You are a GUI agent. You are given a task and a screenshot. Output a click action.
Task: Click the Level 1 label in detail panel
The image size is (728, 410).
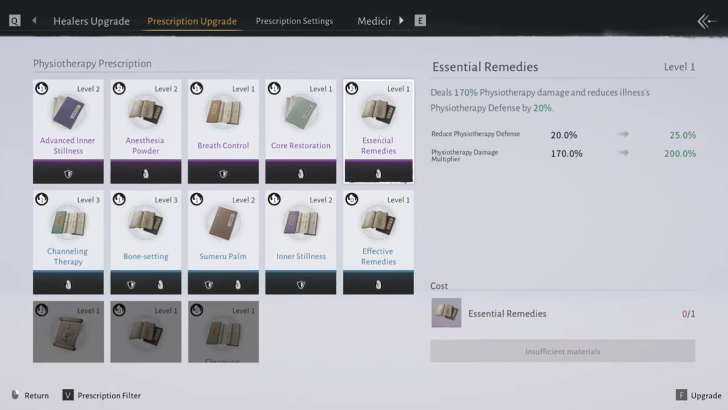pyautogui.click(x=679, y=67)
